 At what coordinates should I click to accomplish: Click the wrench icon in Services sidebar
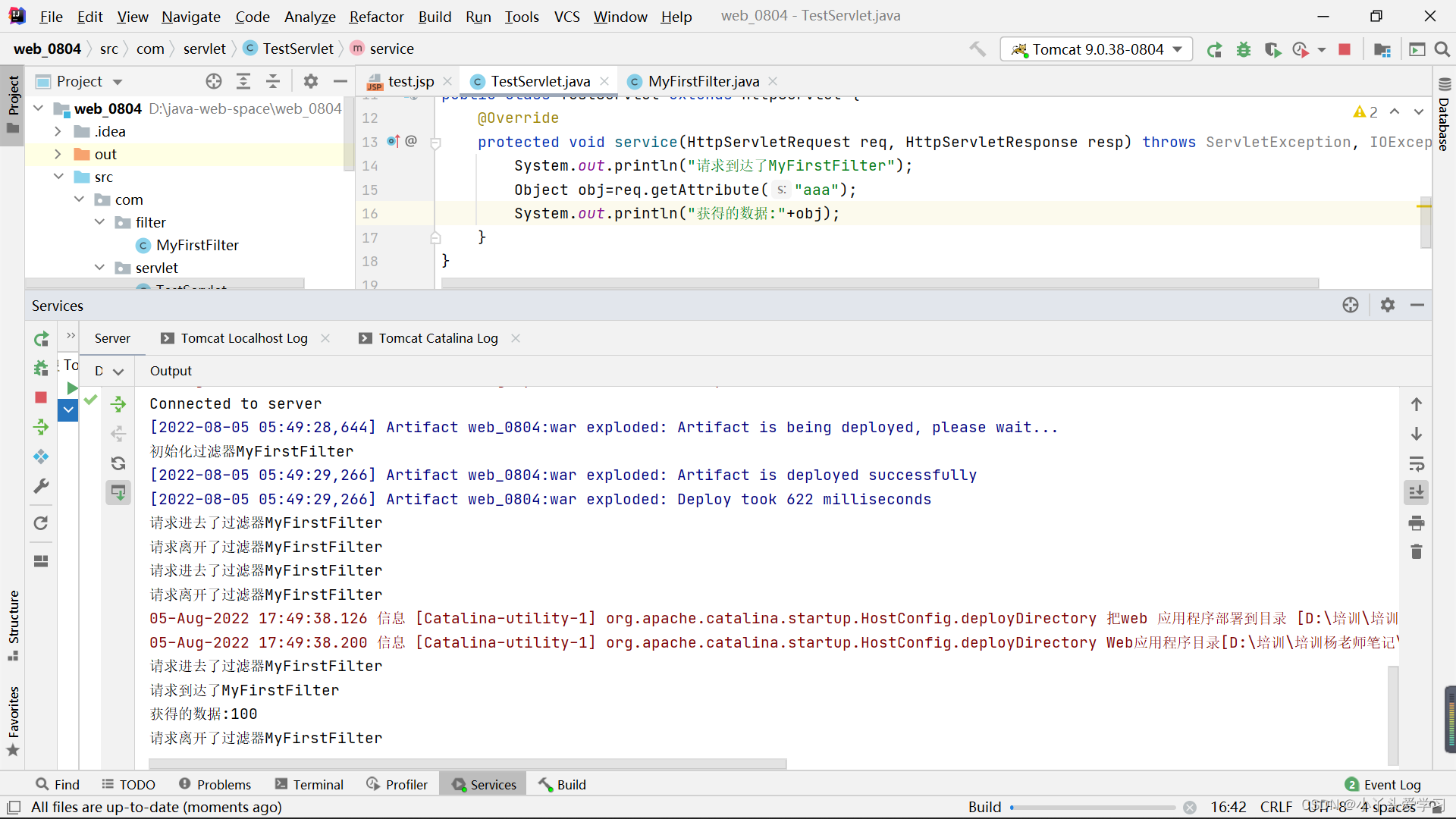point(41,486)
